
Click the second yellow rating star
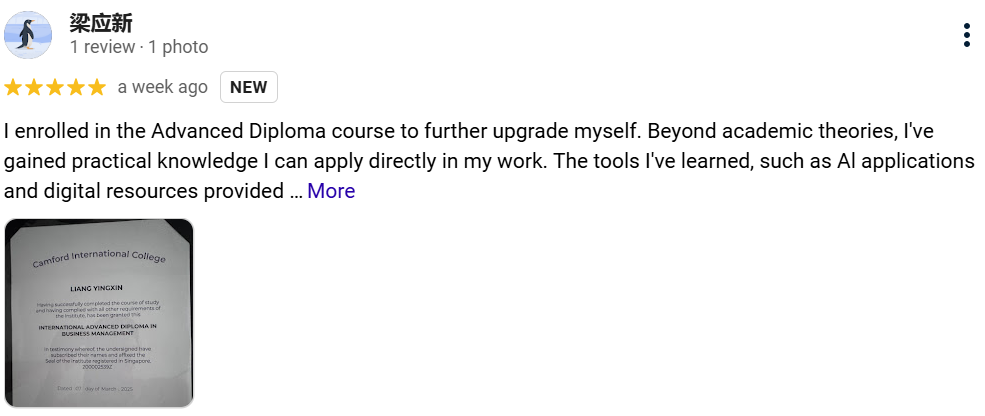(34, 87)
